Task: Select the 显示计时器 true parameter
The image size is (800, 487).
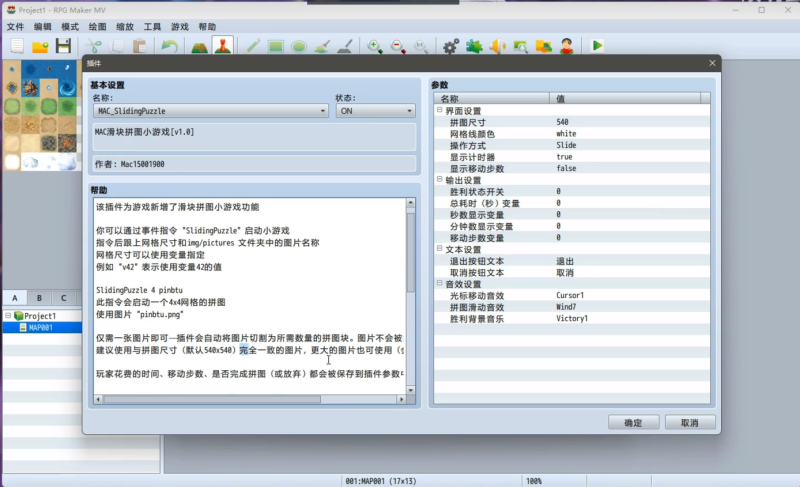Action: 571,157
